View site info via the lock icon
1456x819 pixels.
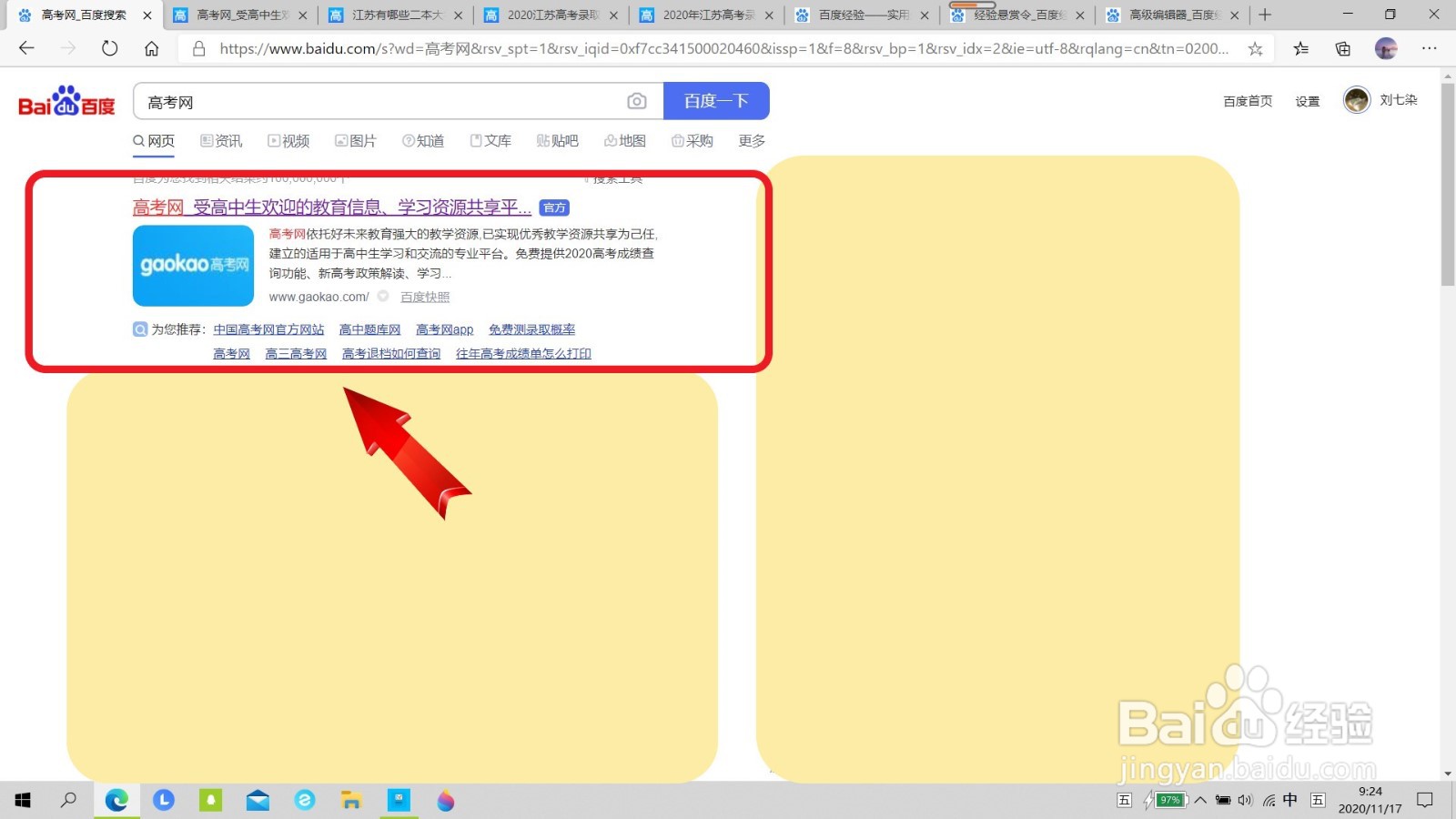click(198, 49)
